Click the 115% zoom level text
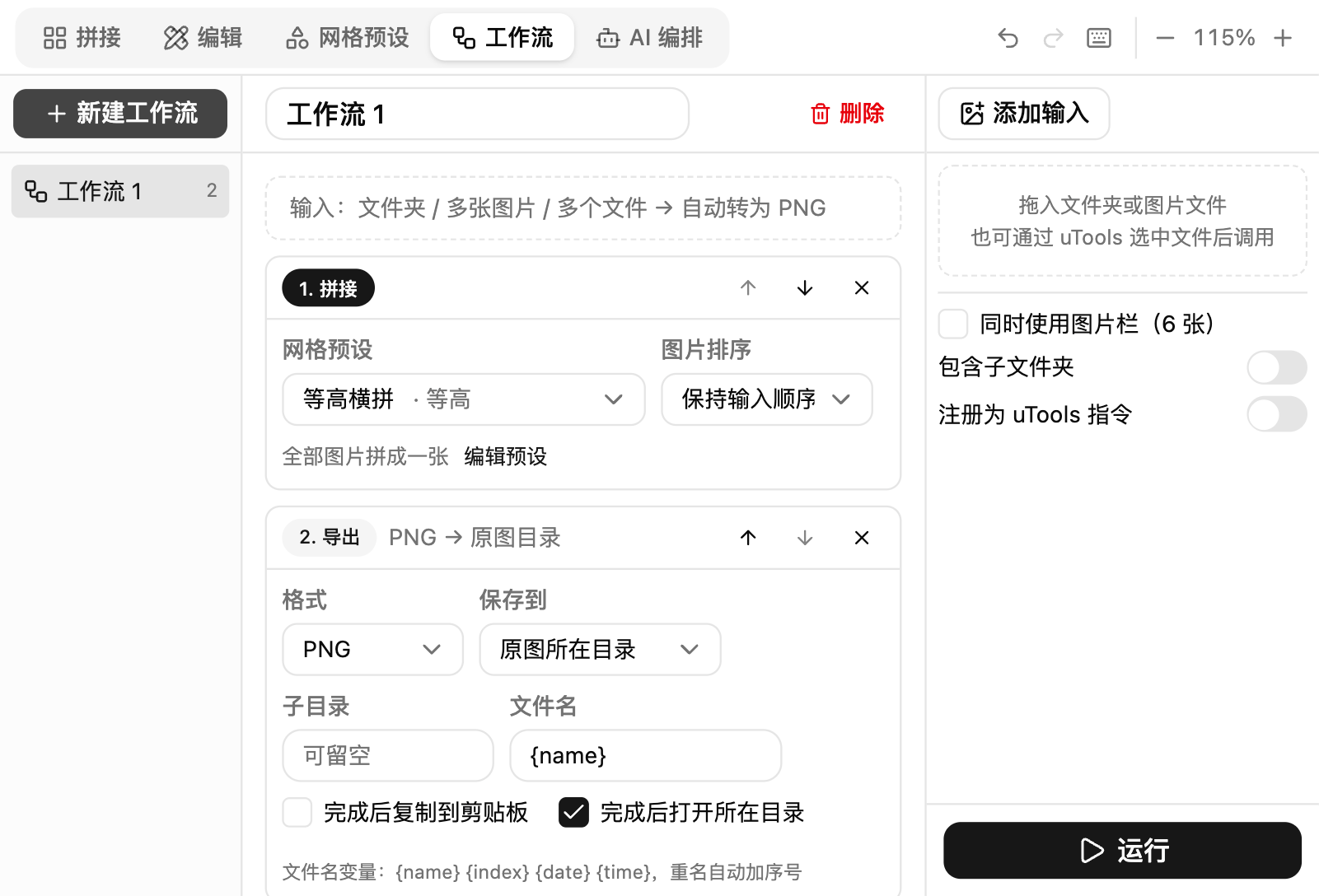The image size is (1319, 896). (1224, 38)
